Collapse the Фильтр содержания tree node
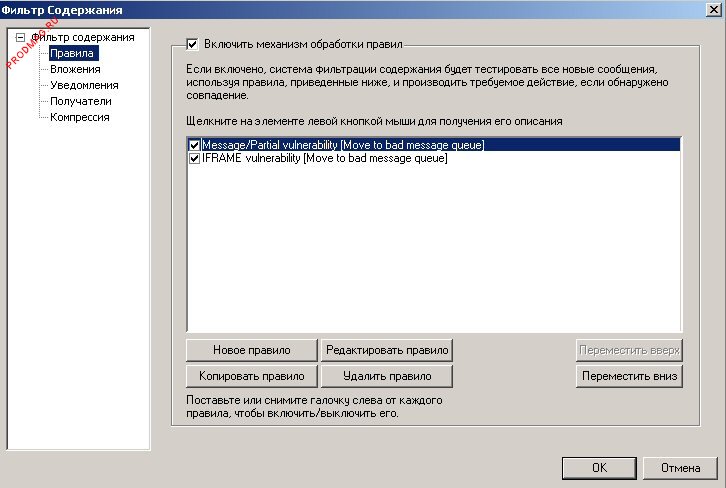 20,38
